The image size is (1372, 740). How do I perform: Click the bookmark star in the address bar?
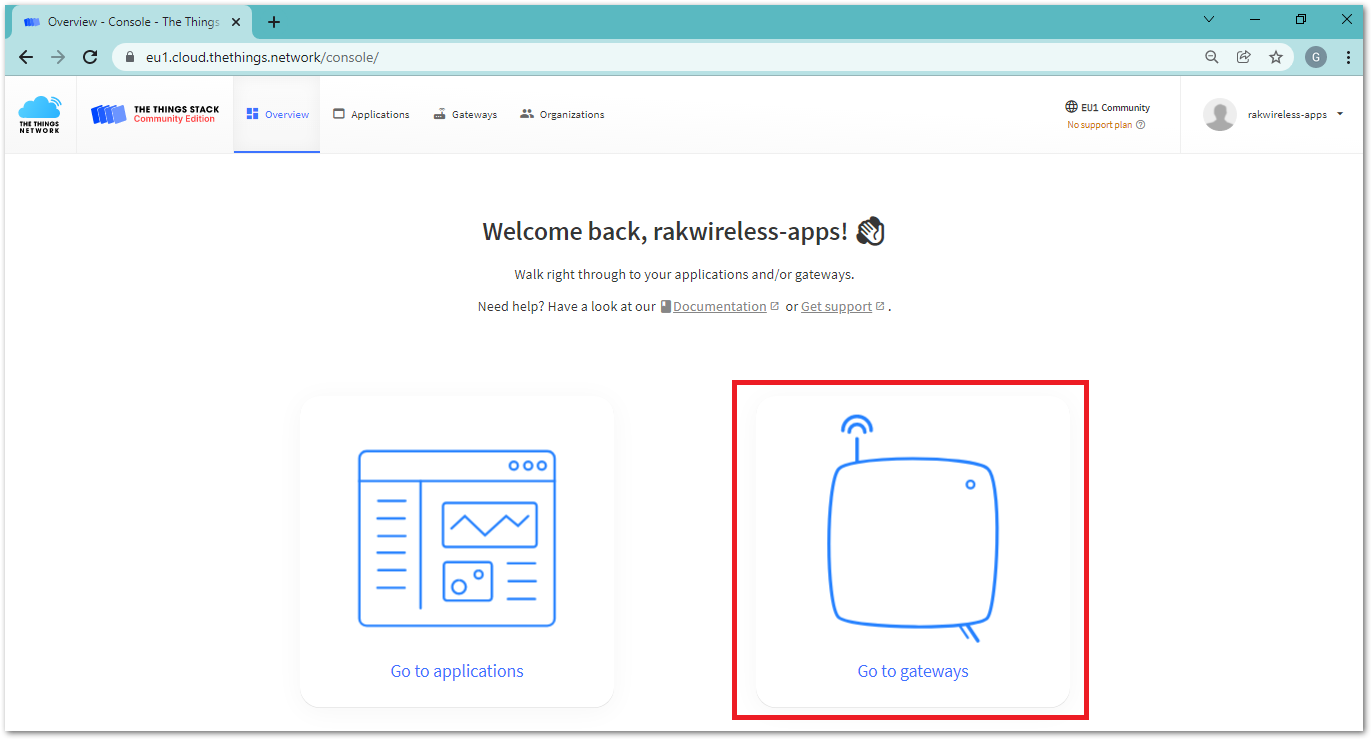pos(1276,57)
